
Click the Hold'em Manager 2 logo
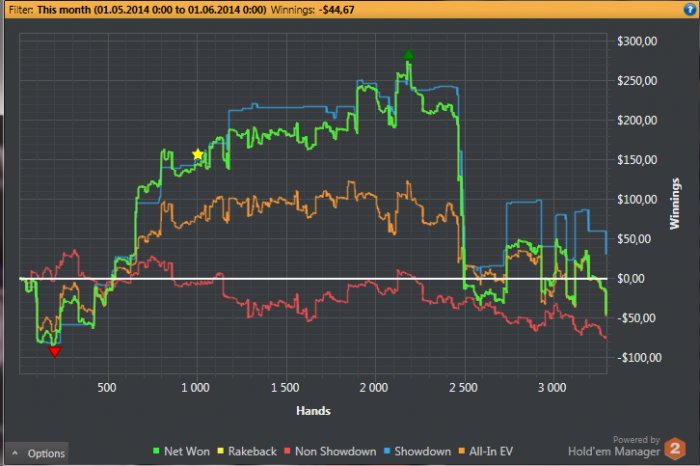tap(675, 448)
